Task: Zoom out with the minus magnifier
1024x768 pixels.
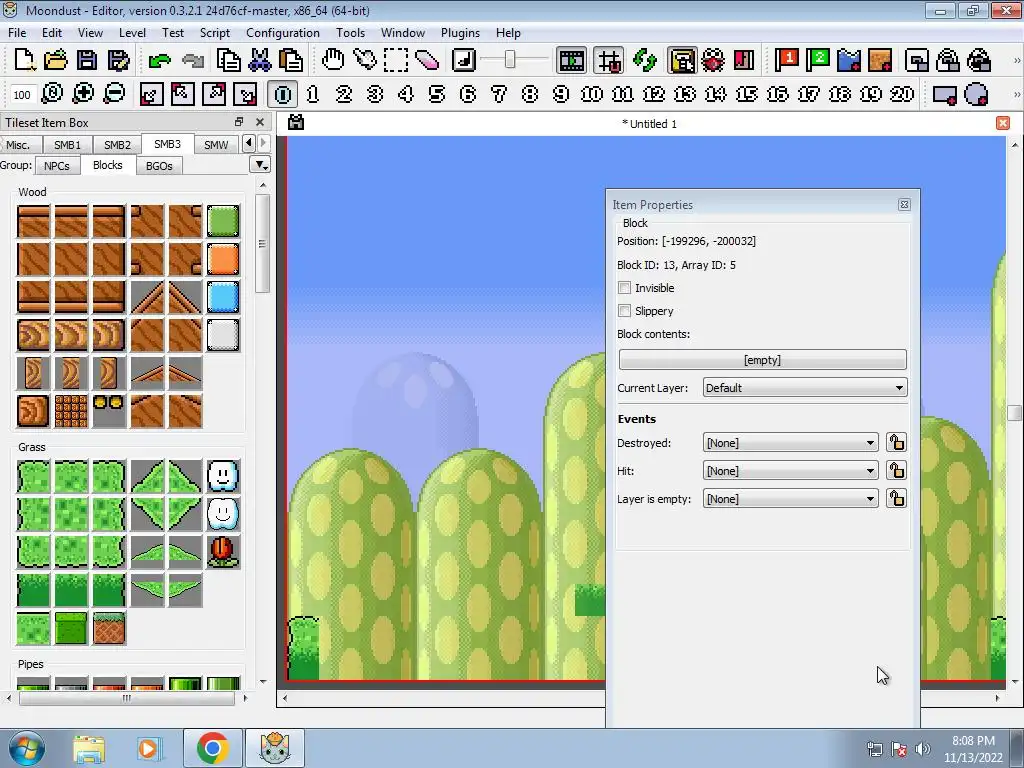Action: (114, 94)
